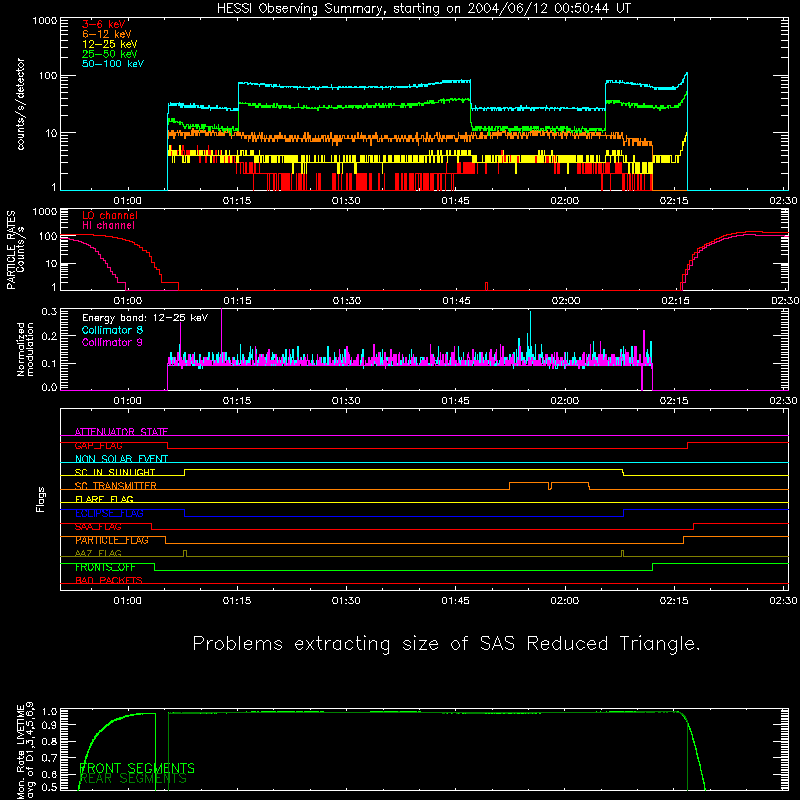Click the 01:00 time tick under the top panel
The width and height of the screenshot is (800, 800).
click(127, 201)
